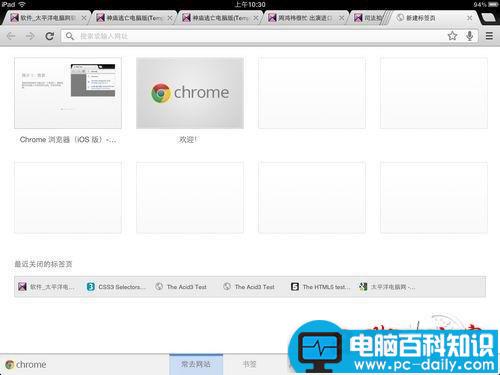500x375 pixels.
Task: Reopen recently closed 软件_太平洋电... page
Action: coord(46,287)
